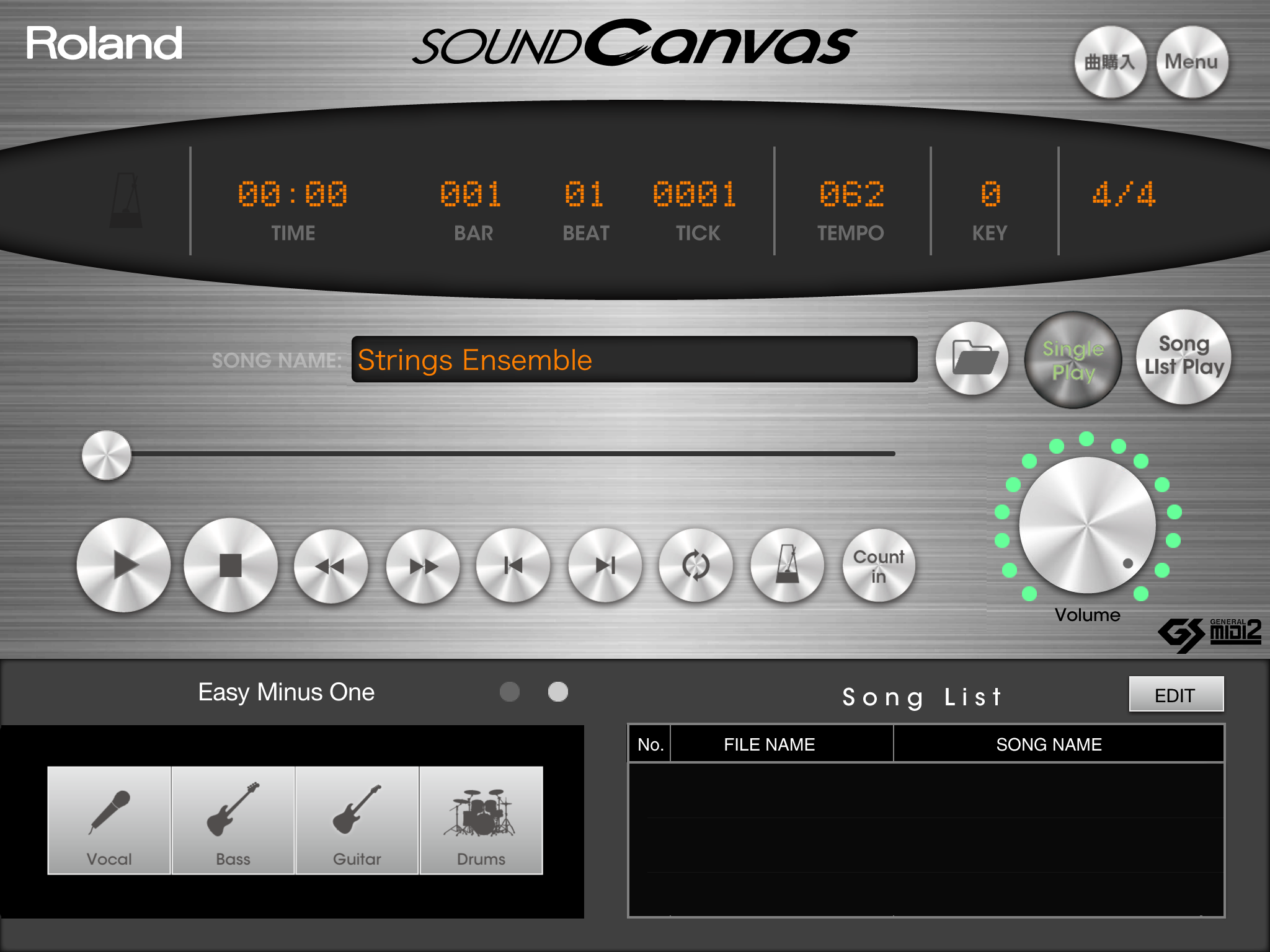Click the Sound Canvas title logo
The width and height of the screenshot is (1270, 952).
[x=635, y=42]
